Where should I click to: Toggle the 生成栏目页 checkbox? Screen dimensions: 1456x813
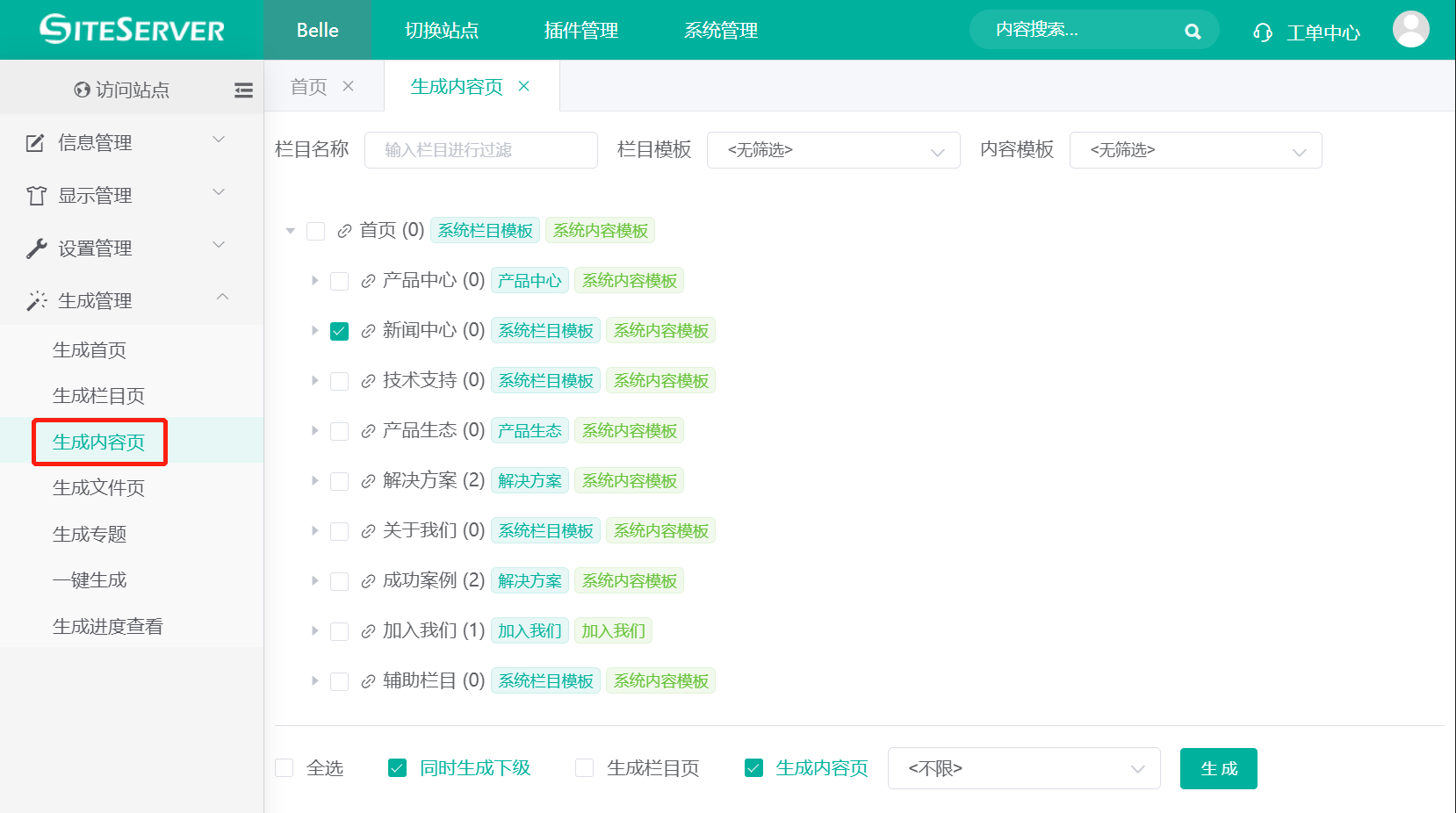585,768
